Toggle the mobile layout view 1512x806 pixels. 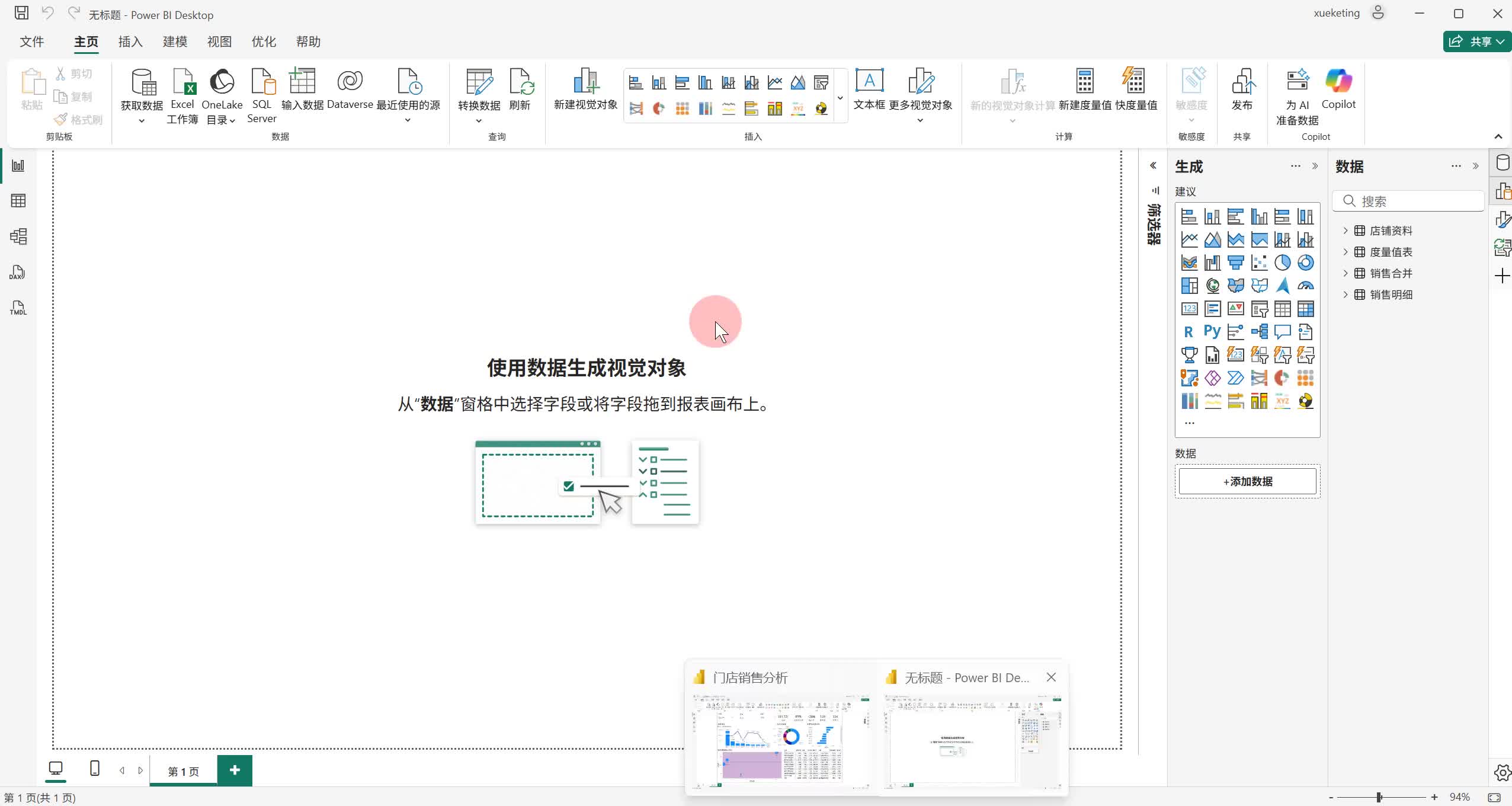(94, 769)
